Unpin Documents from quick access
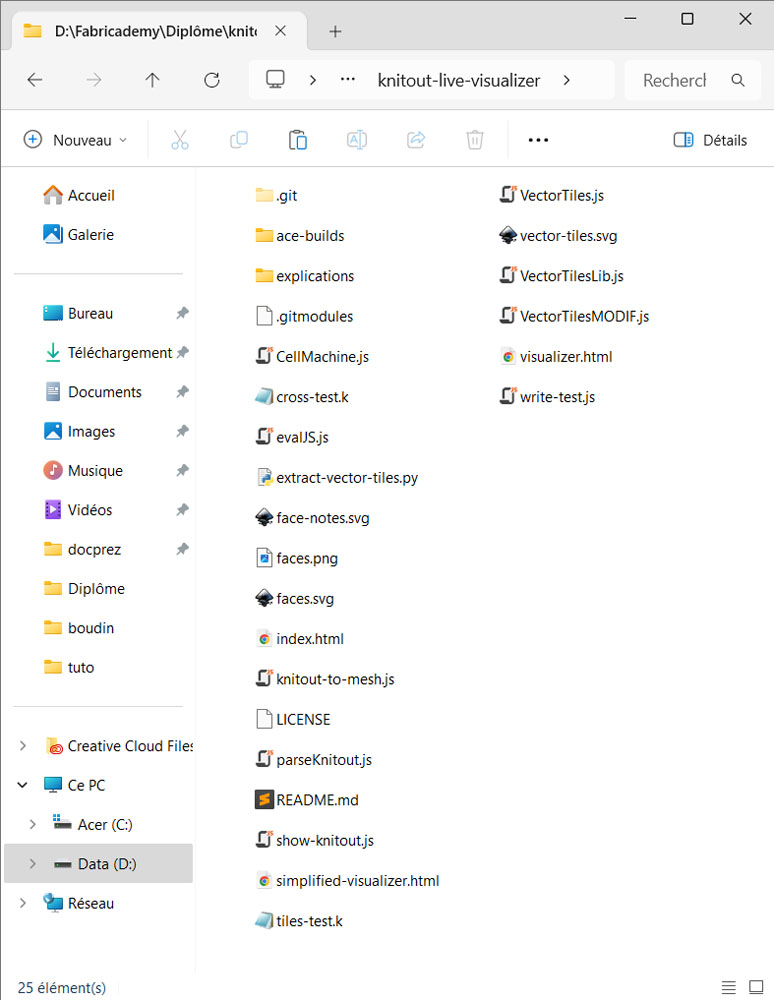Image resolution: width=774 pixels, height=1000 pixels. coord(182,392)
